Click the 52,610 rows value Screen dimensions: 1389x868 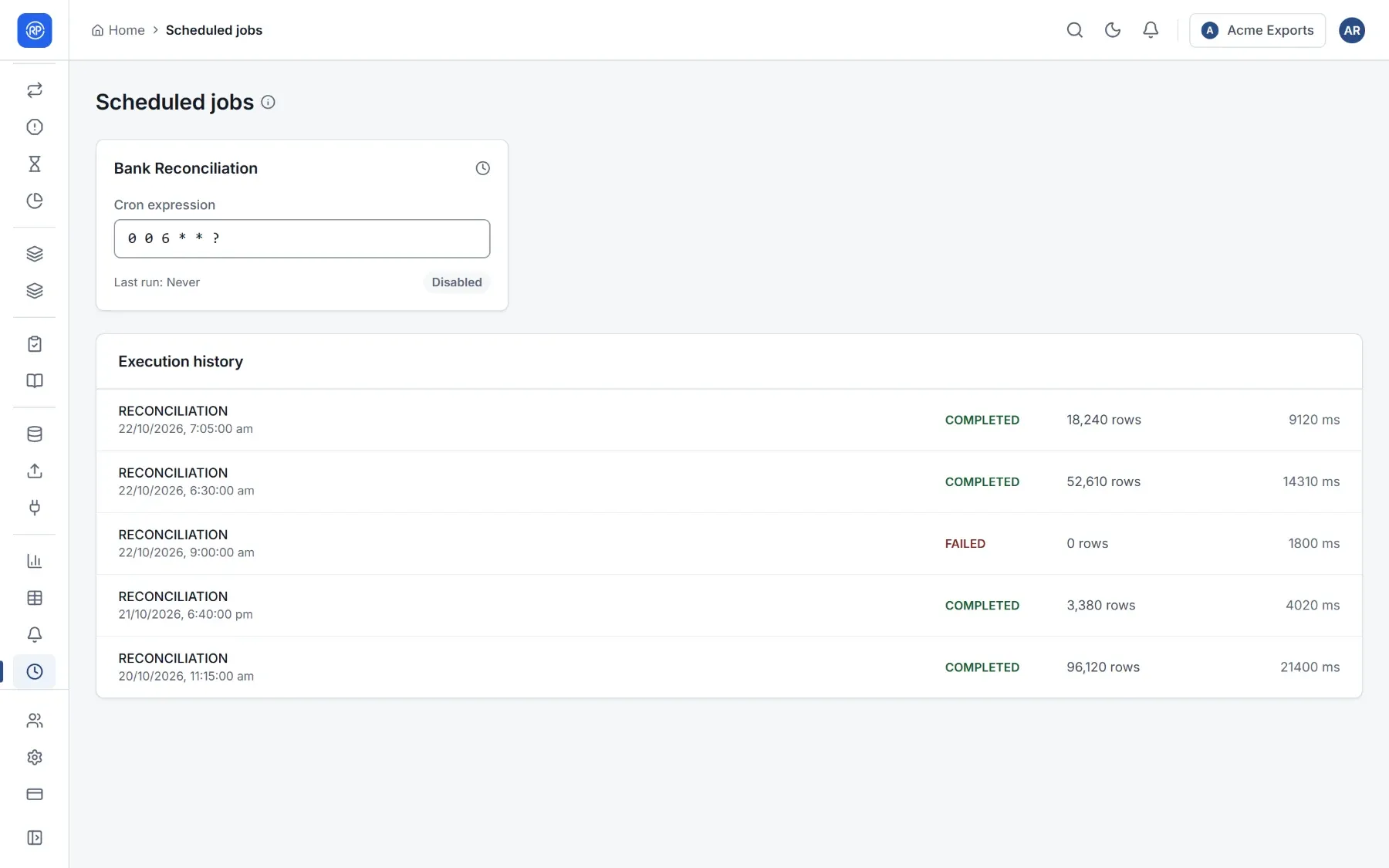coord(1103,481)
